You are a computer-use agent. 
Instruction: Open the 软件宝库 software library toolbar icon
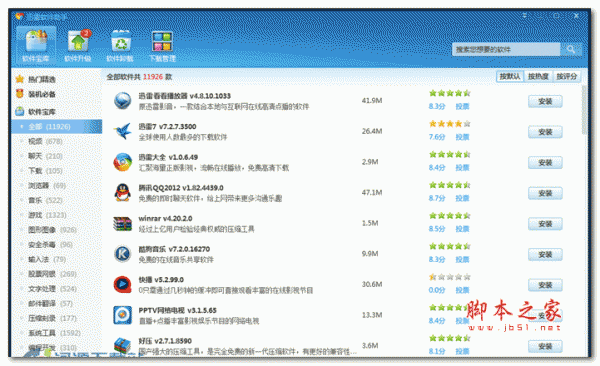click(36, 45)
